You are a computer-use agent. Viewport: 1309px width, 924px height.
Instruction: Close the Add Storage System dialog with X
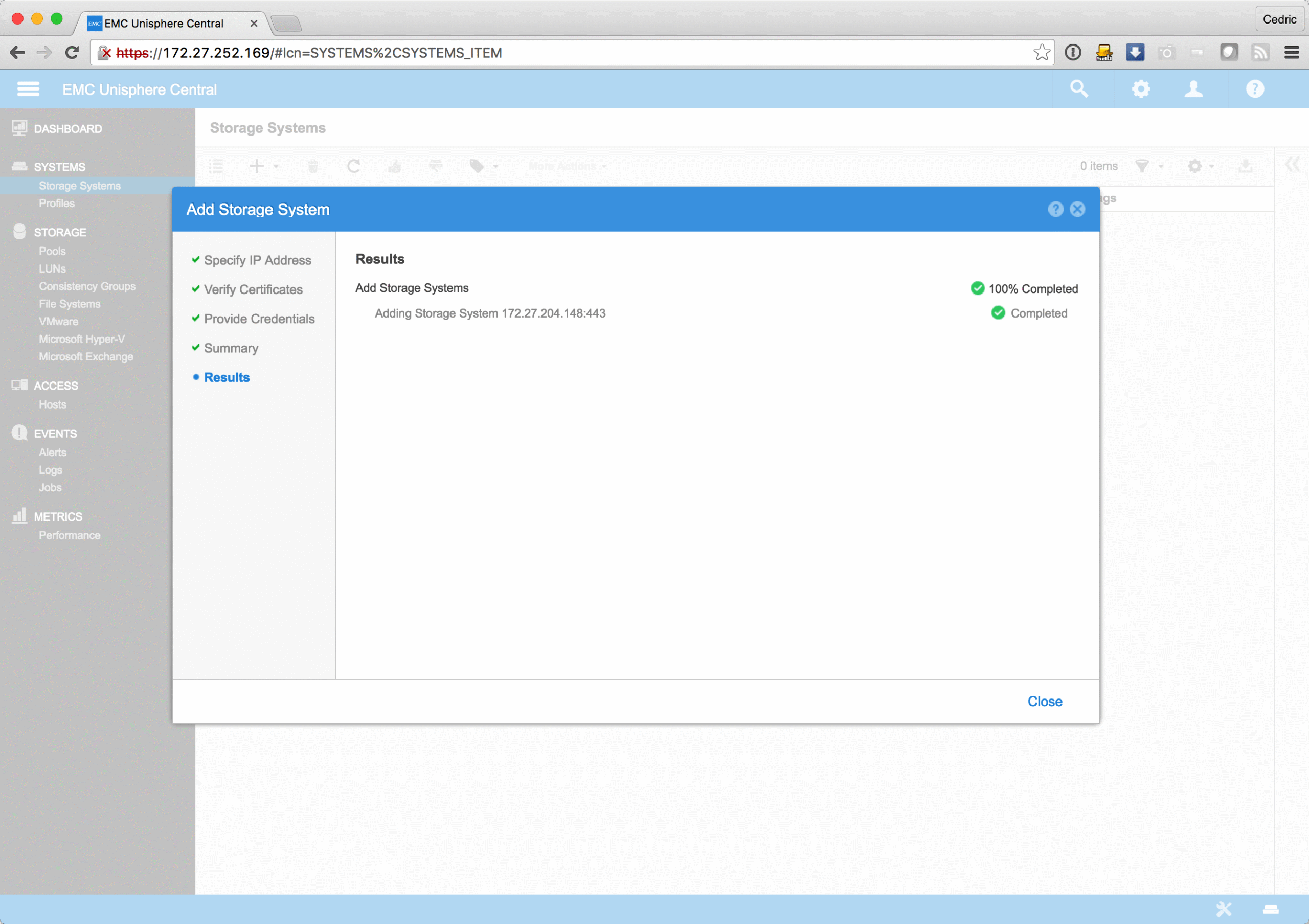[1077, 209]
